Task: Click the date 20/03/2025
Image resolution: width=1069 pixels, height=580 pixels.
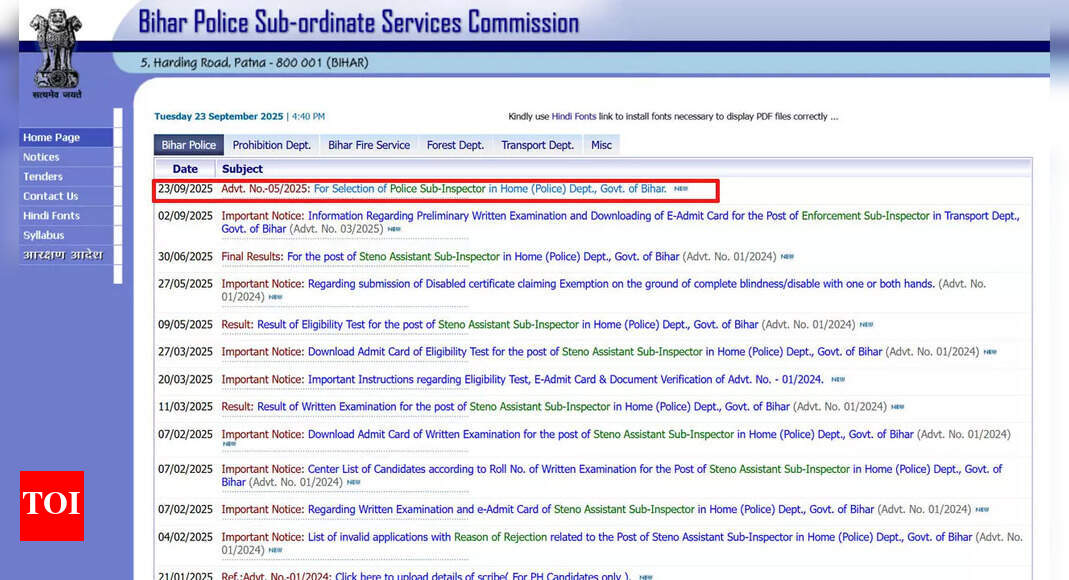Action: point(185,380)
